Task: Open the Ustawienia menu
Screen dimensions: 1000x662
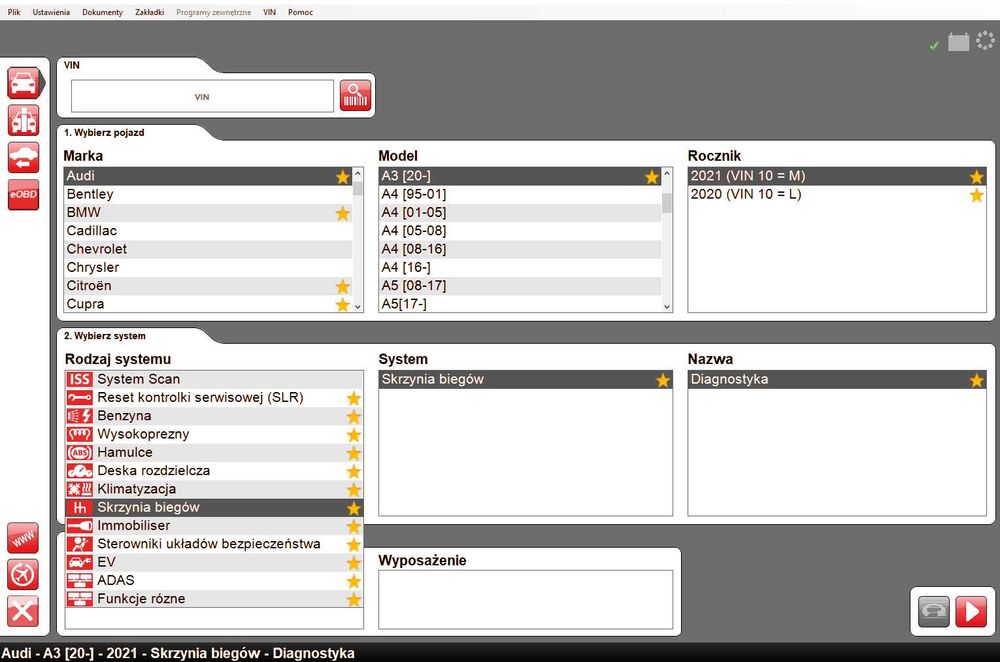Action: (x=51, y=12)
